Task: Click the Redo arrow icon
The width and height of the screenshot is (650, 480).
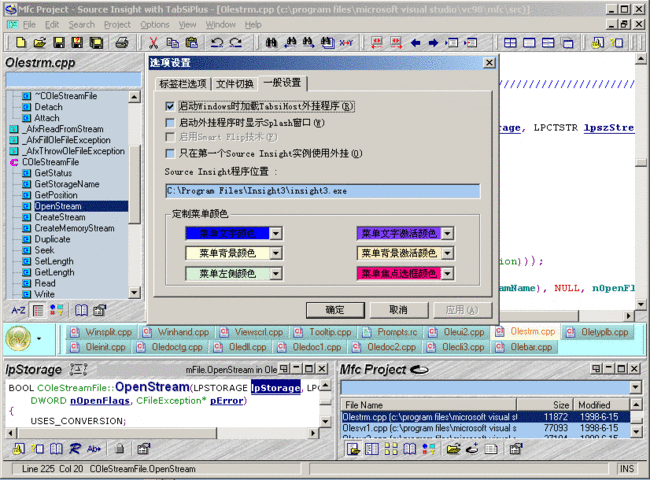Action: point(235,42)
